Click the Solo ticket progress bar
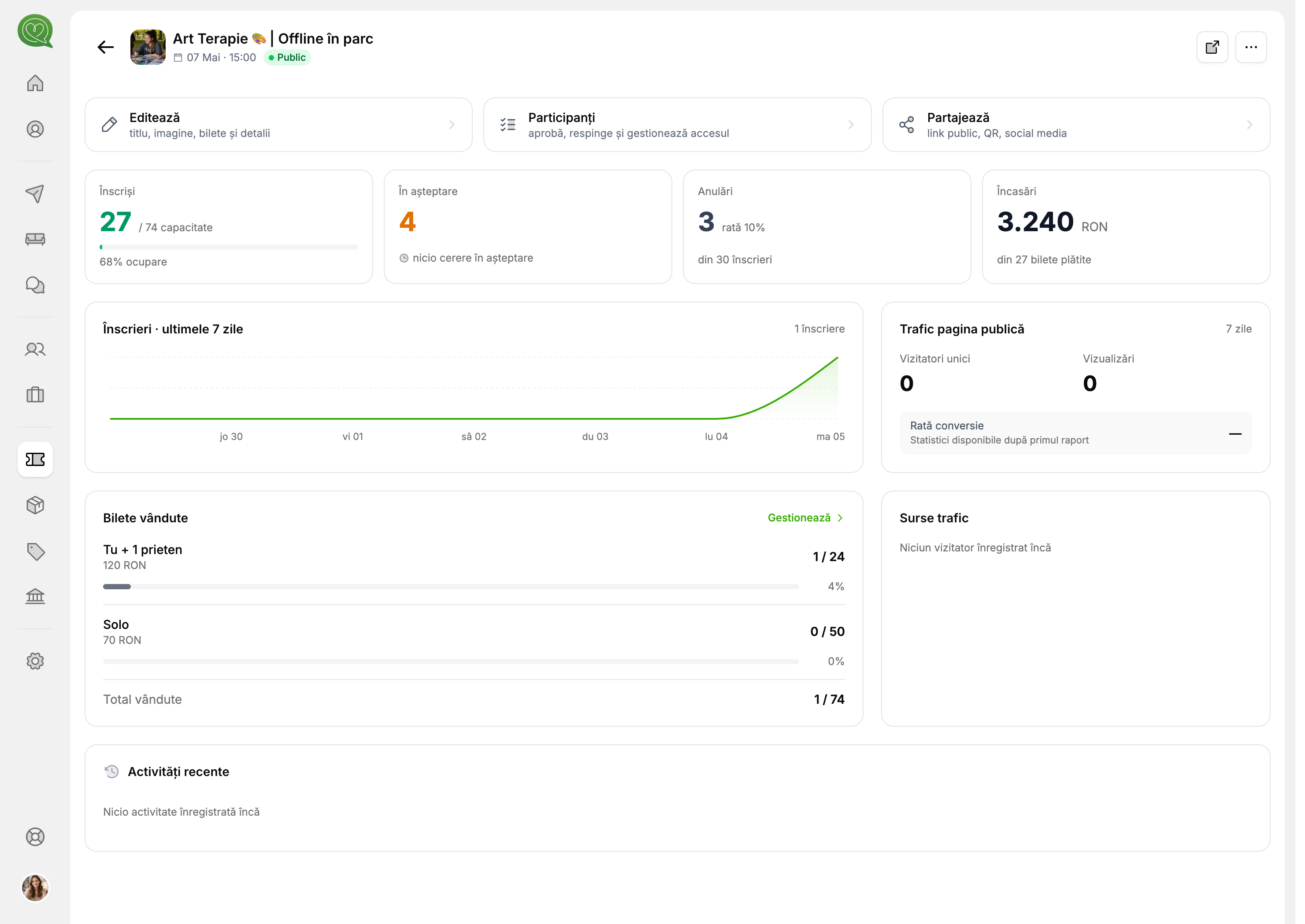The image size is (1305, 924). tap(451, 662)
